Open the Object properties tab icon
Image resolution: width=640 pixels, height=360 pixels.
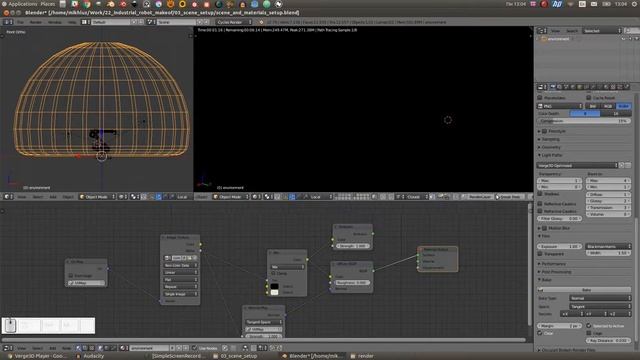[579, 87]
